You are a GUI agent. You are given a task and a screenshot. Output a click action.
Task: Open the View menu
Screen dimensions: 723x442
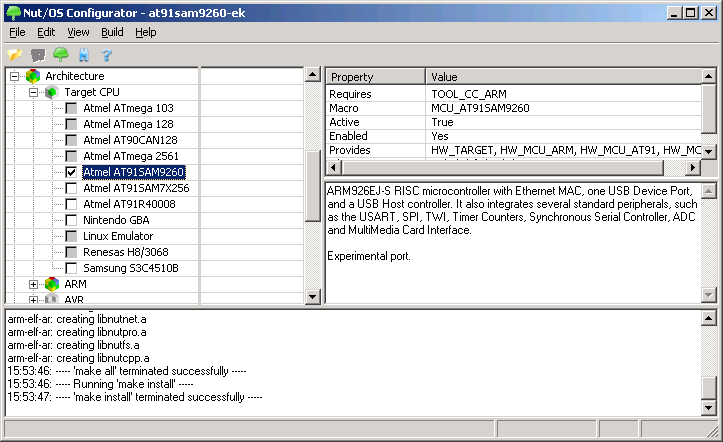click(78, 32)
